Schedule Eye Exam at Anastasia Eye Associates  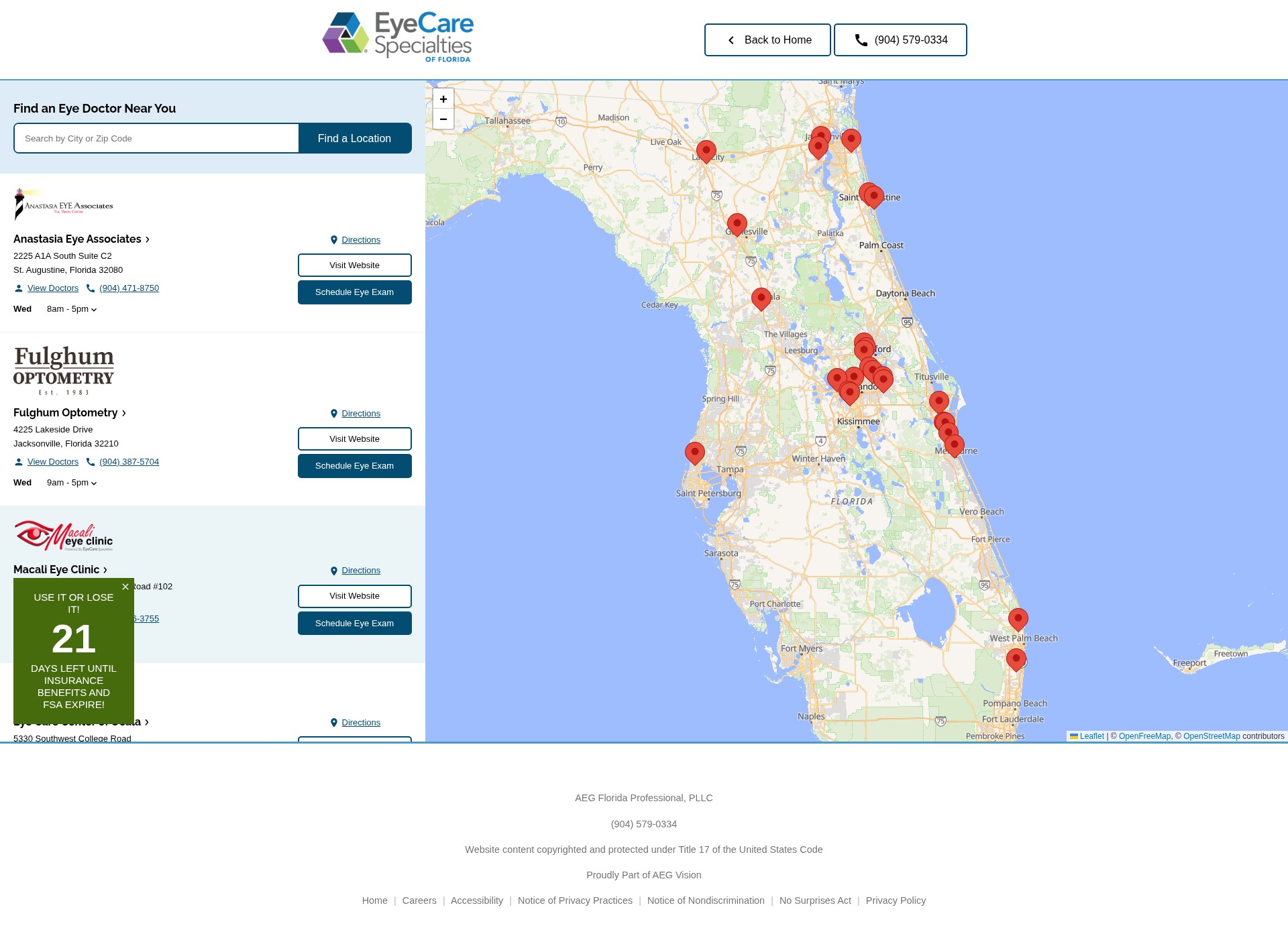pyautogui.click(x=355, y=292)
